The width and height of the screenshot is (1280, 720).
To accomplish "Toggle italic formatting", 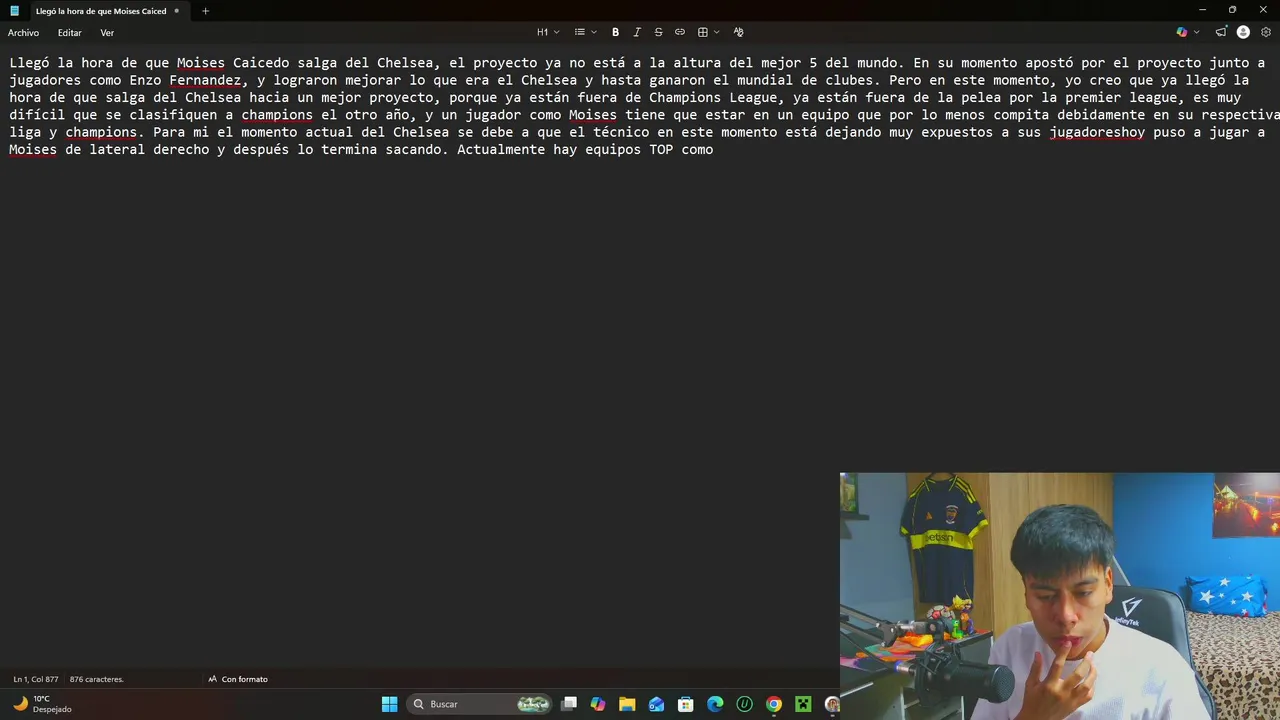I will pyautogui.click(x=637, y=32).
